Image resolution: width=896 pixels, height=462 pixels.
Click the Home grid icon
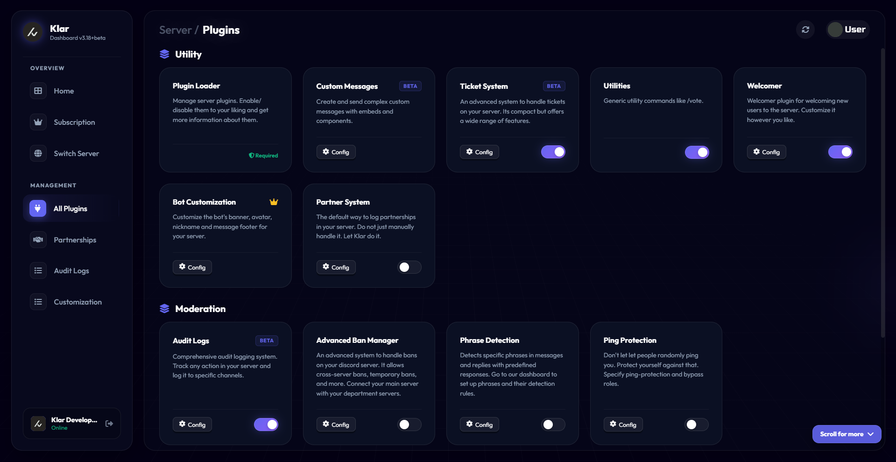coord(38,91)
